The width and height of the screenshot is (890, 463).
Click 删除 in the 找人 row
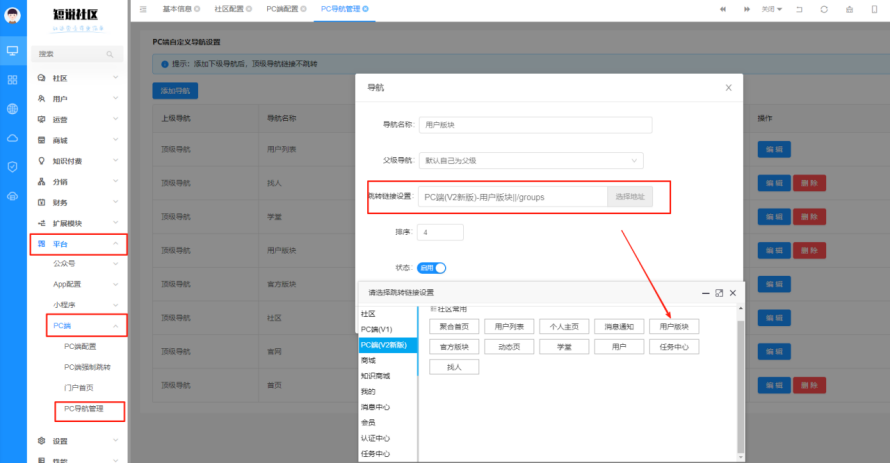pos(809,183)
